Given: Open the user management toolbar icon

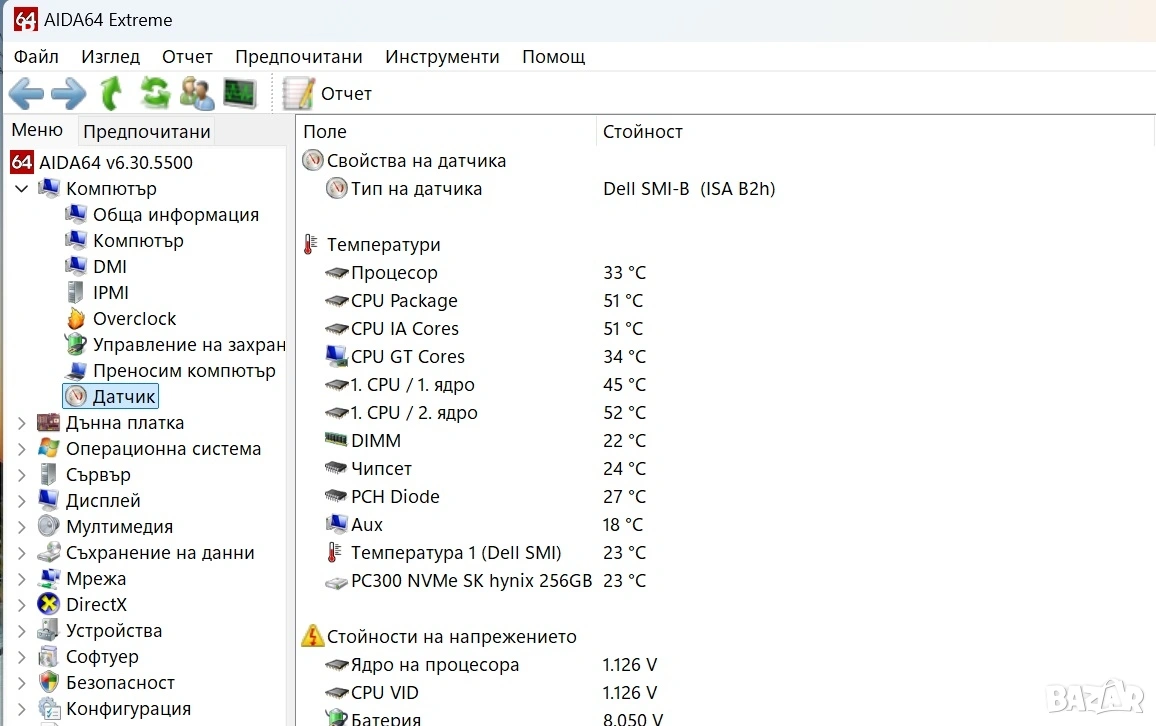Looking at the screenshot, I should tap(197, 94).
